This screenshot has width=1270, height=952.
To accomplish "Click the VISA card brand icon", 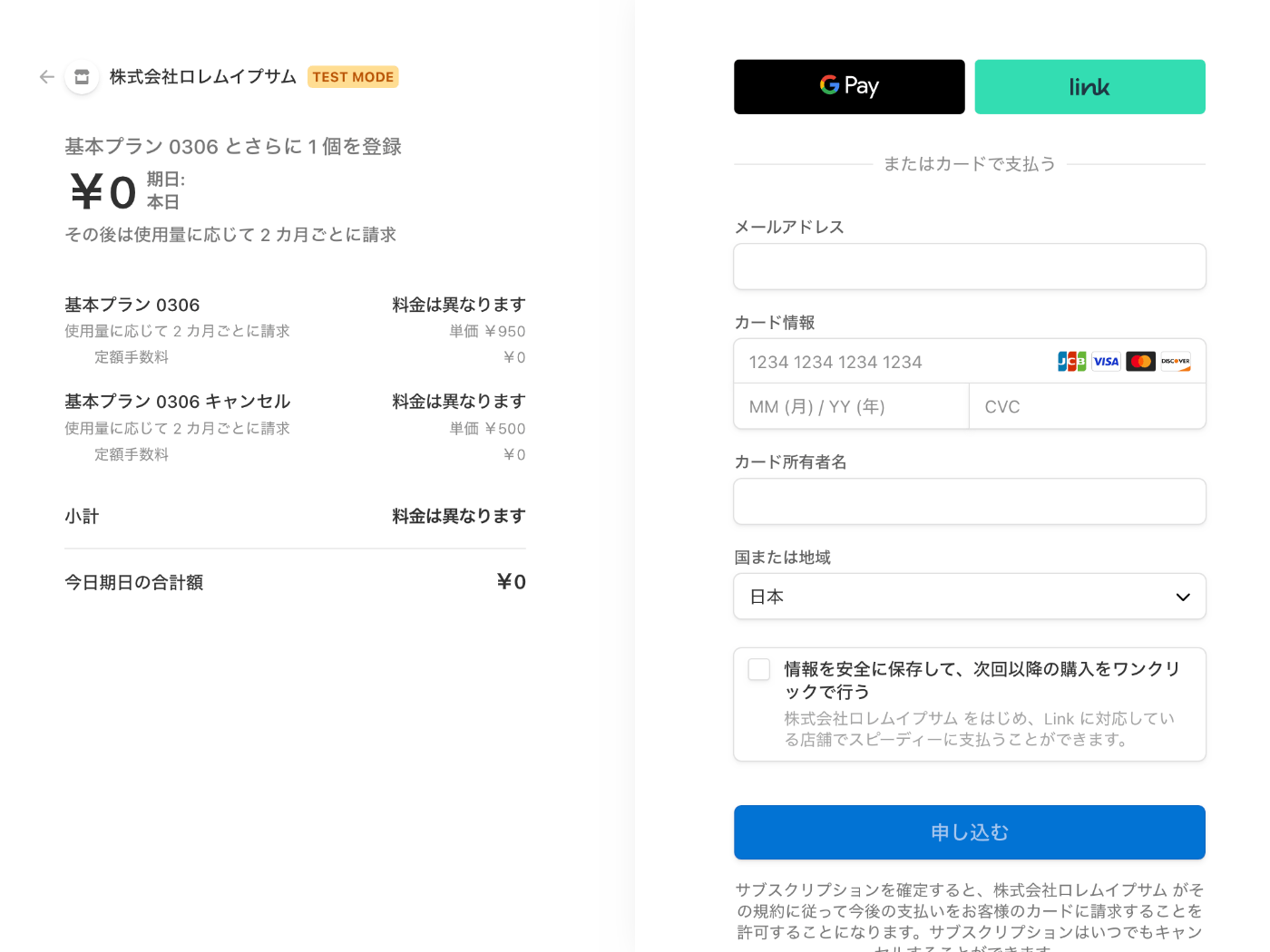I will tap(1106, 362).
